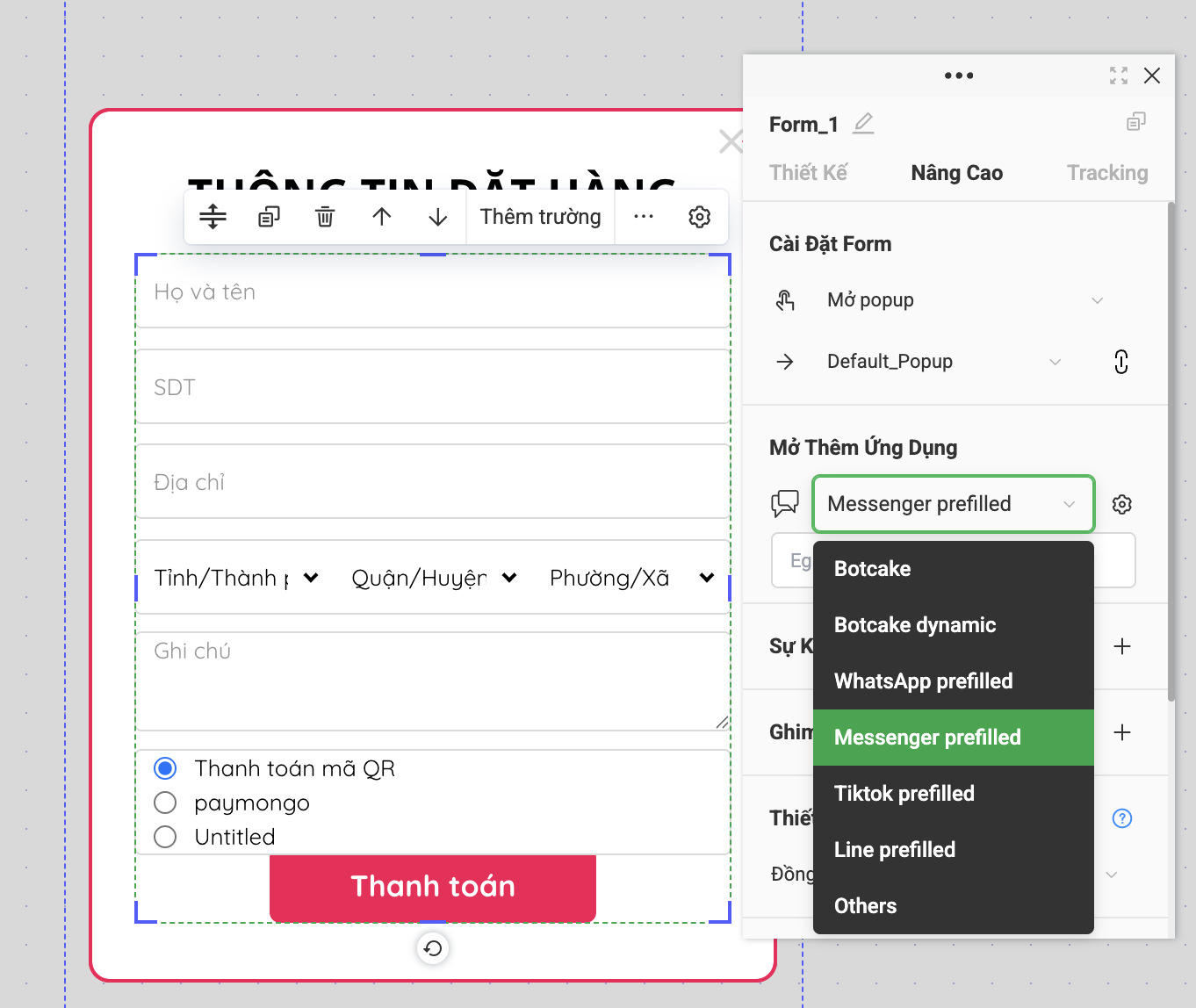Delete the form with trash icon
The width and height of the screenshot is (1196, 1008).
325,216
